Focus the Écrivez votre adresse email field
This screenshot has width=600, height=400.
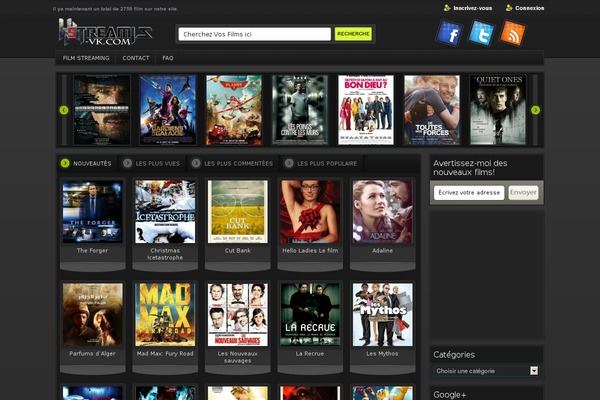tap(469, 193)
